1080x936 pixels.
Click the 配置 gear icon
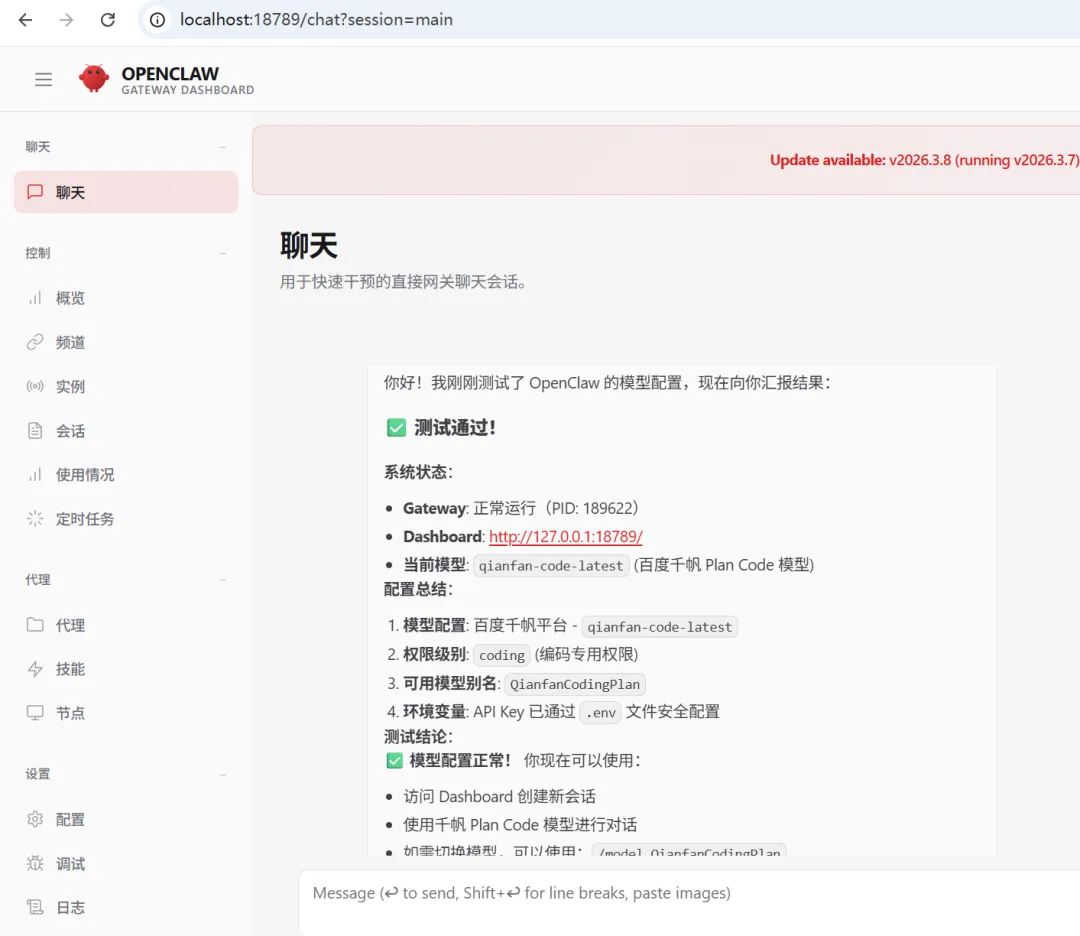coord(35,819)
